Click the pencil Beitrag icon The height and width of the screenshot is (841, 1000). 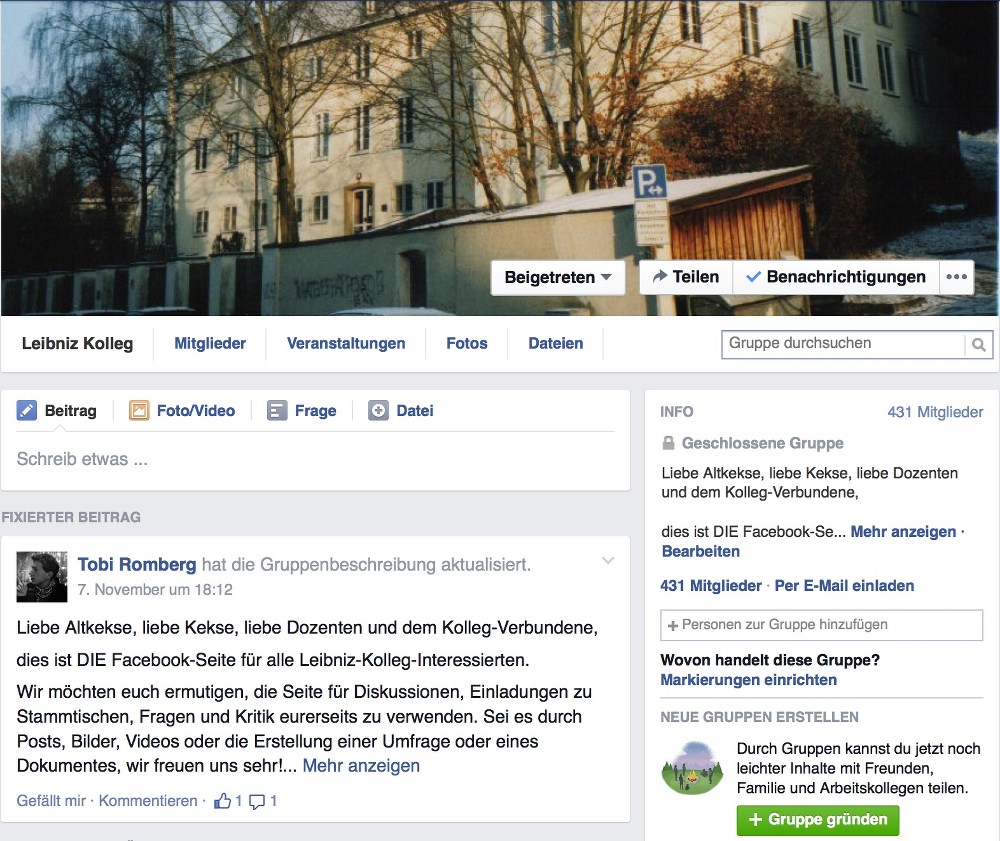point(27,411)
